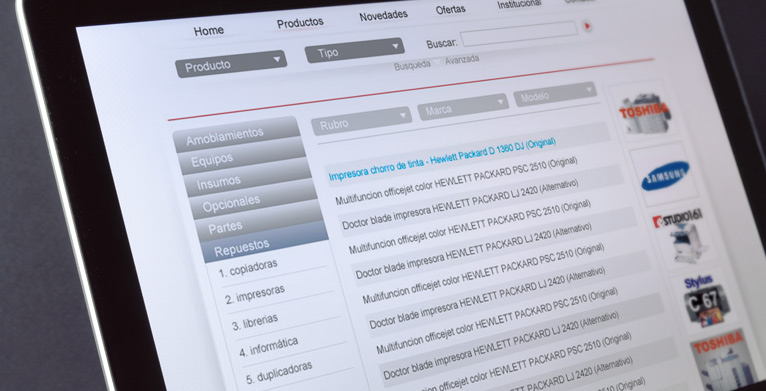Open the Marca filter dropdown
Viewport: 766px width, 391px height.
coord(463,107)
